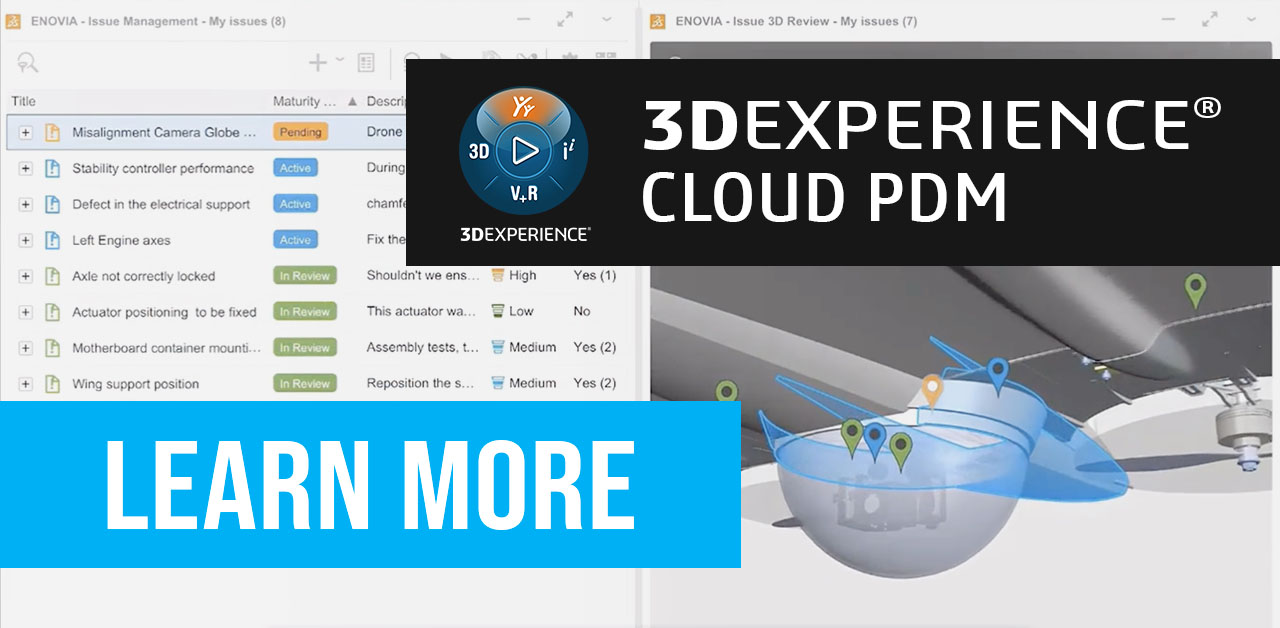
Task: Click the top social quadrant of the compass
Action: click(x=524, y=107)
